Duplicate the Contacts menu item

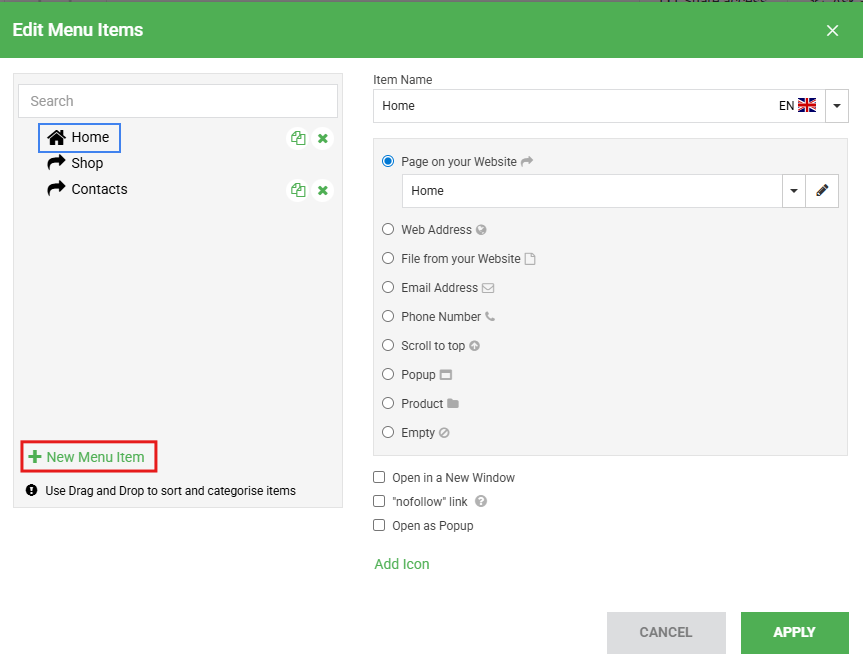click(298, 190)
